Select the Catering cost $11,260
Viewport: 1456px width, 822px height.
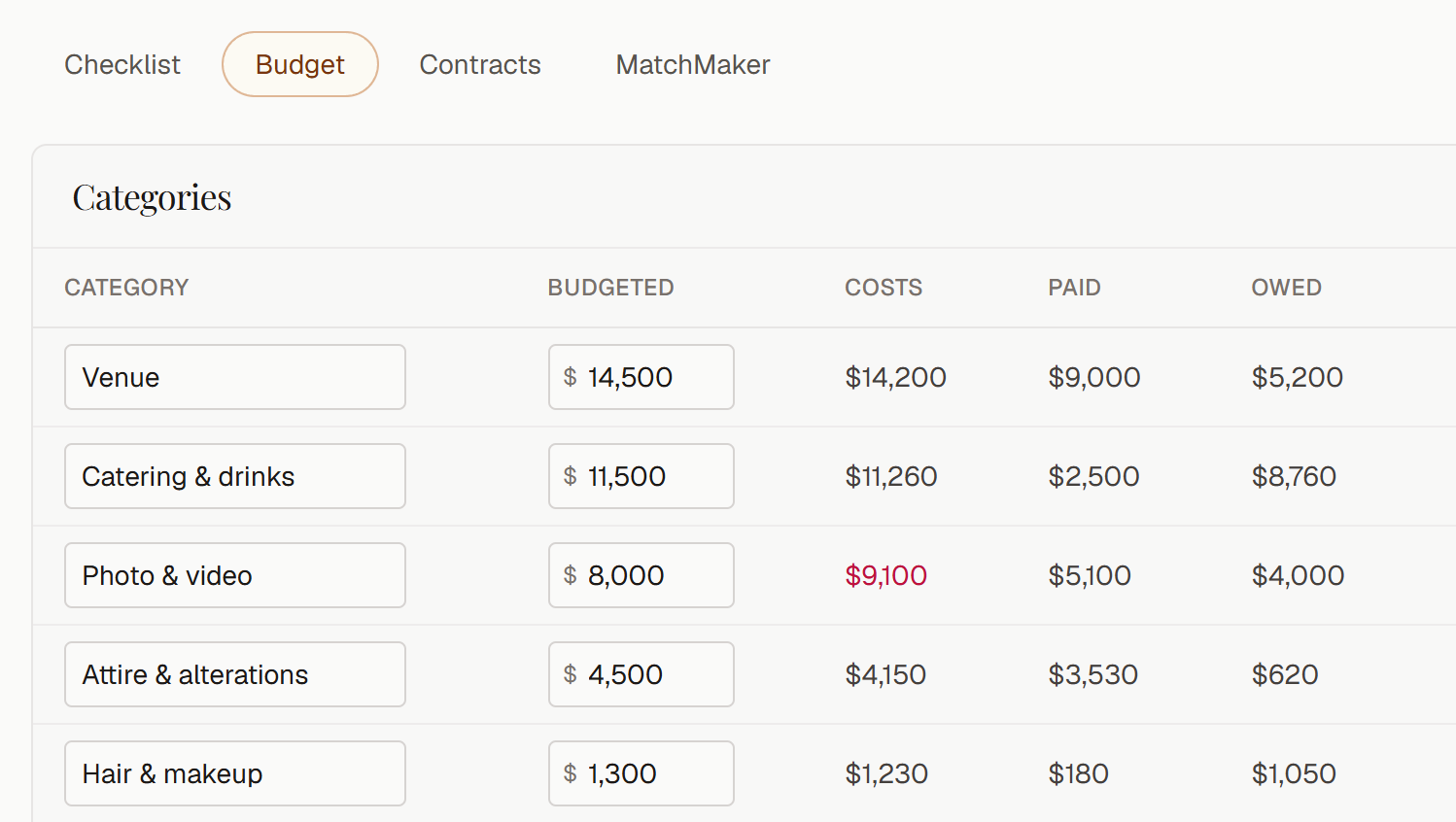coord(891,476)
